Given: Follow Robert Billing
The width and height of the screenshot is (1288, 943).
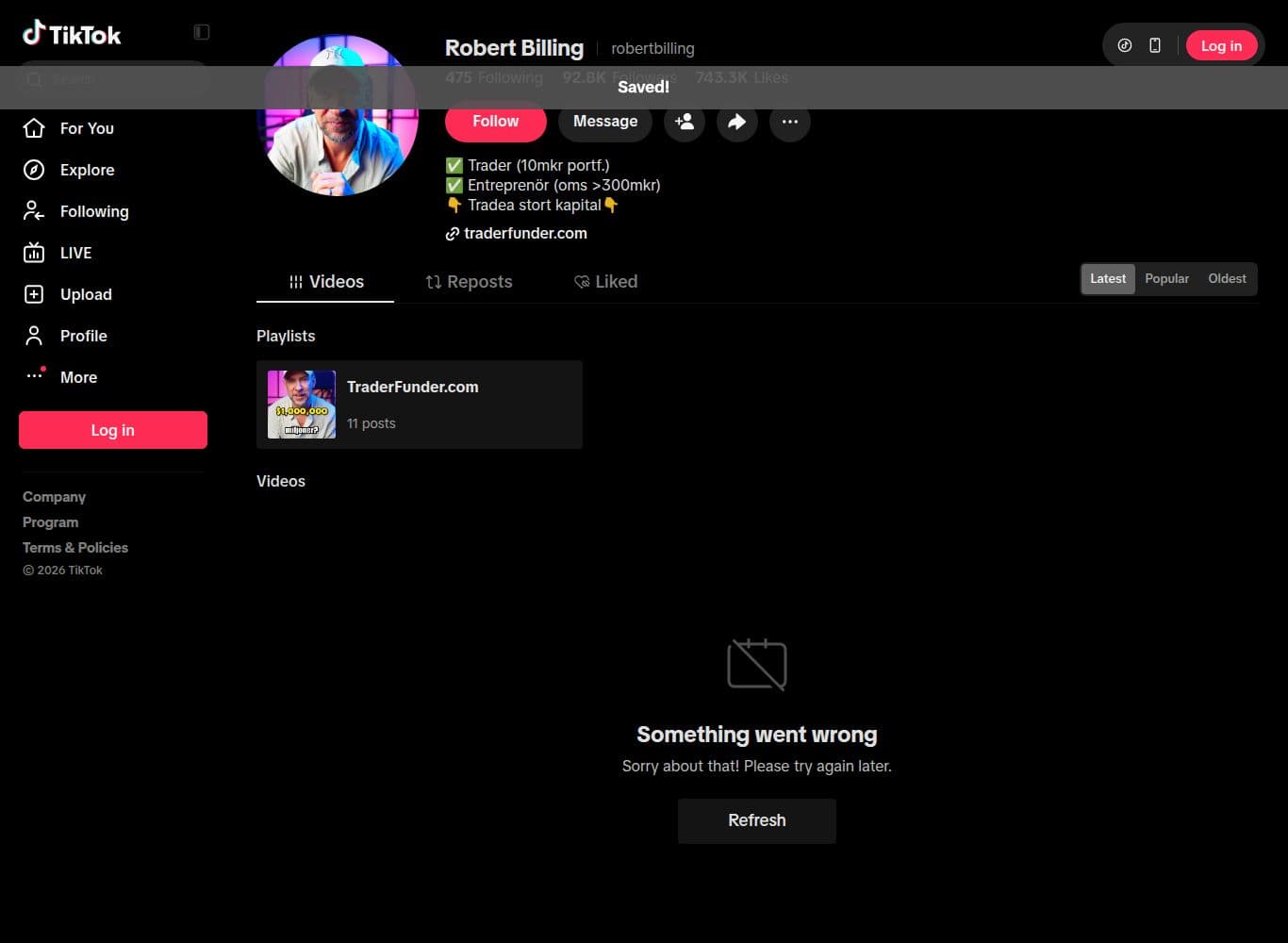Looking at the screenshot, I should pyautogui.click(x=496, y=122).
